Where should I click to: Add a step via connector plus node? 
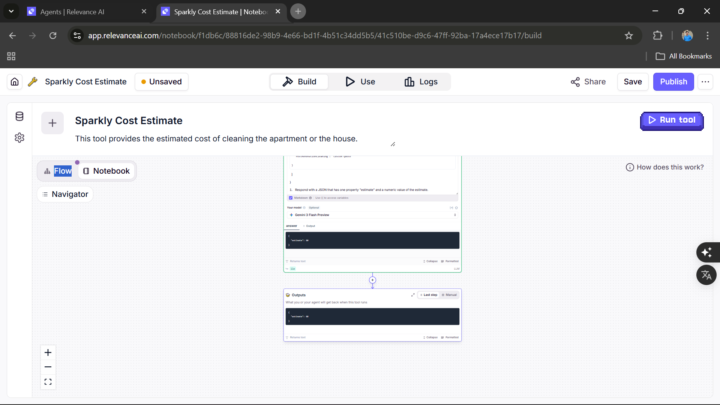tap(372, 280)
